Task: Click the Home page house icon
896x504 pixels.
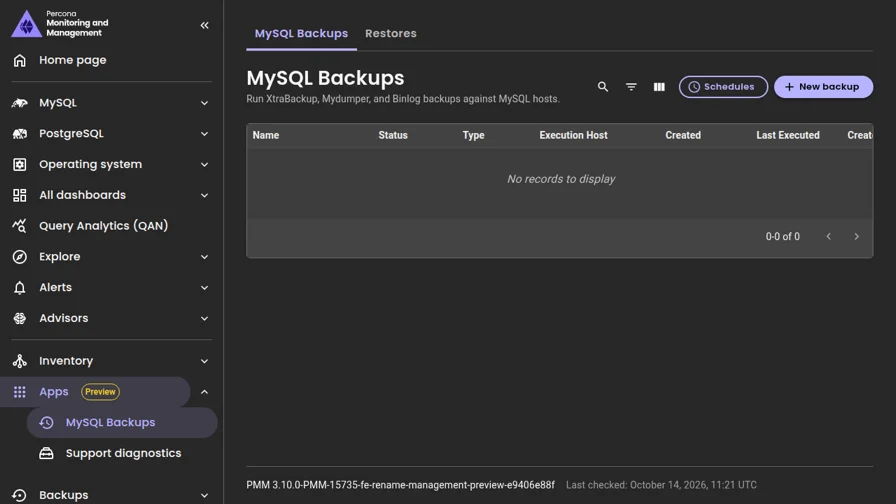Action: [x=19, y=60]
